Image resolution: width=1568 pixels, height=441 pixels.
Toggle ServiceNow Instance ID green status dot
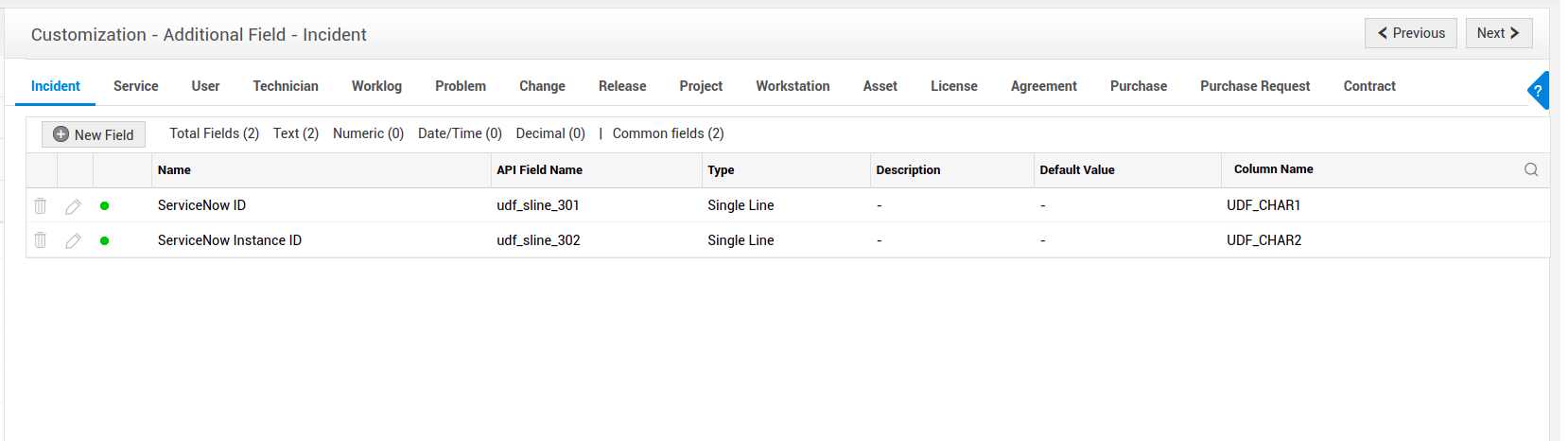104,240
